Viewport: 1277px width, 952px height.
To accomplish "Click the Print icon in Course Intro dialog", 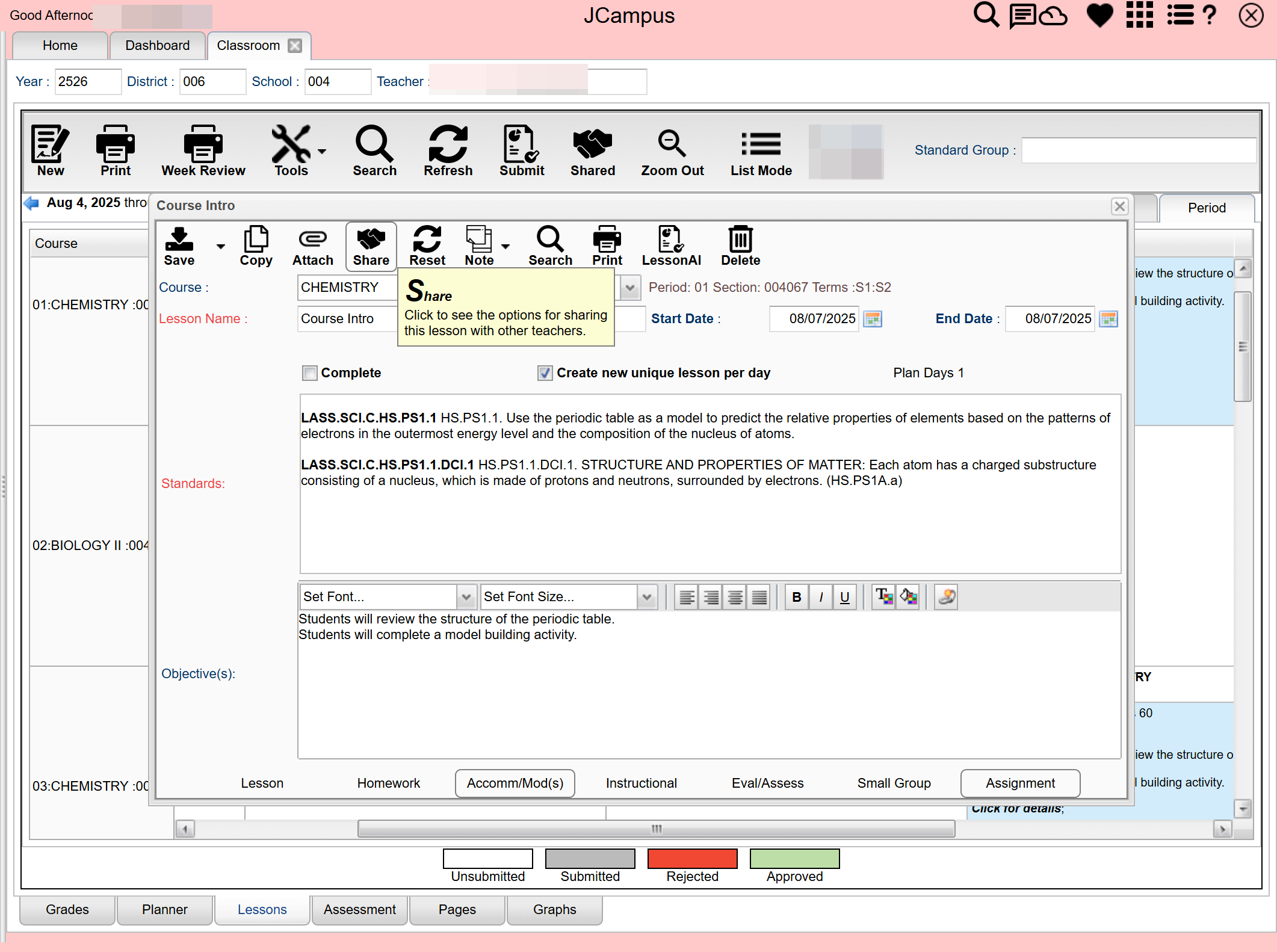I will pyautogui.click(x=607, y=246).
